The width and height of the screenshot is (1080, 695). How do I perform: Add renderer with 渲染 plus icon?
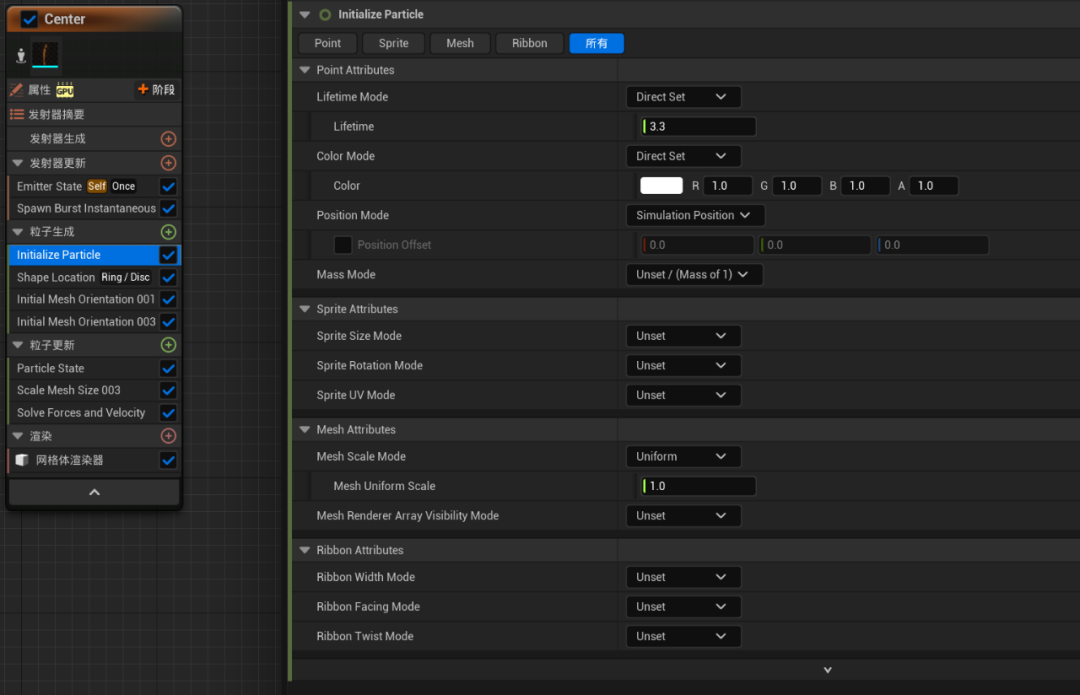[168, 436]
